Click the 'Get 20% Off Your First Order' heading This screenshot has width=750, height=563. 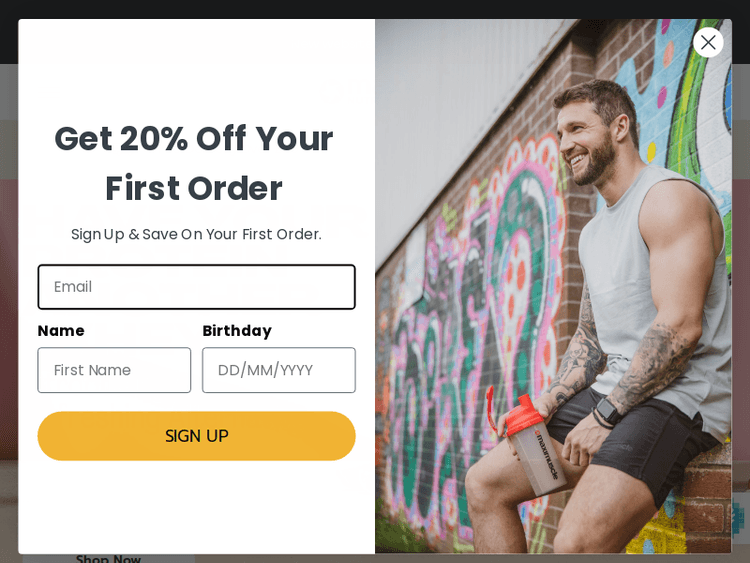(x=194, y=163)
